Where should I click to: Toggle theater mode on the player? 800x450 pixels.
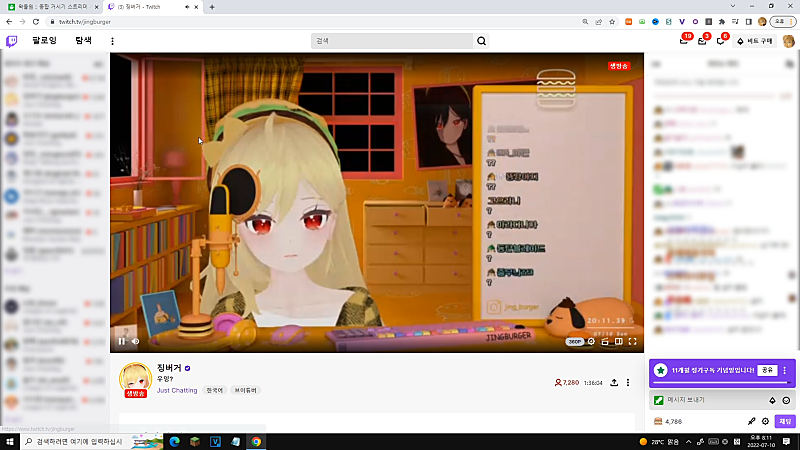pyautogui.click(x=619, y=341)
